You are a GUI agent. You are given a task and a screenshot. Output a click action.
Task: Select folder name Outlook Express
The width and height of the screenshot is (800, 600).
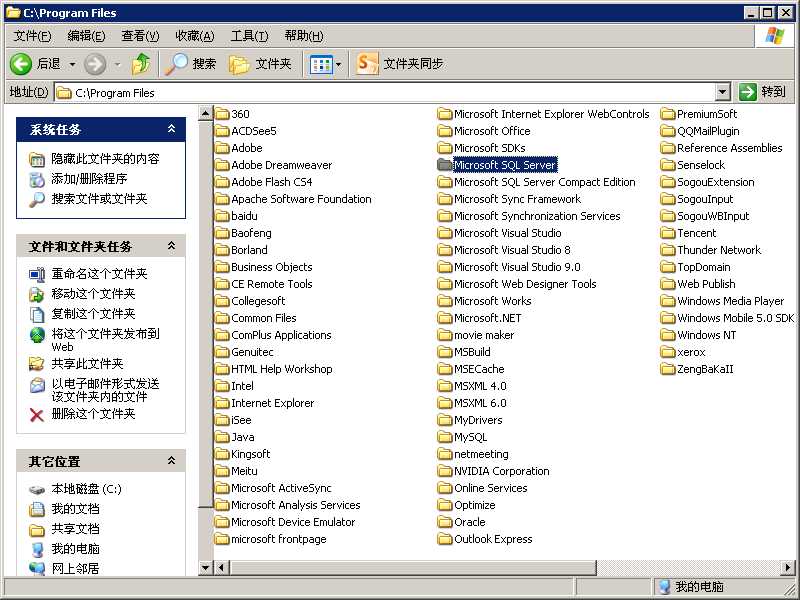pos(493,539)
